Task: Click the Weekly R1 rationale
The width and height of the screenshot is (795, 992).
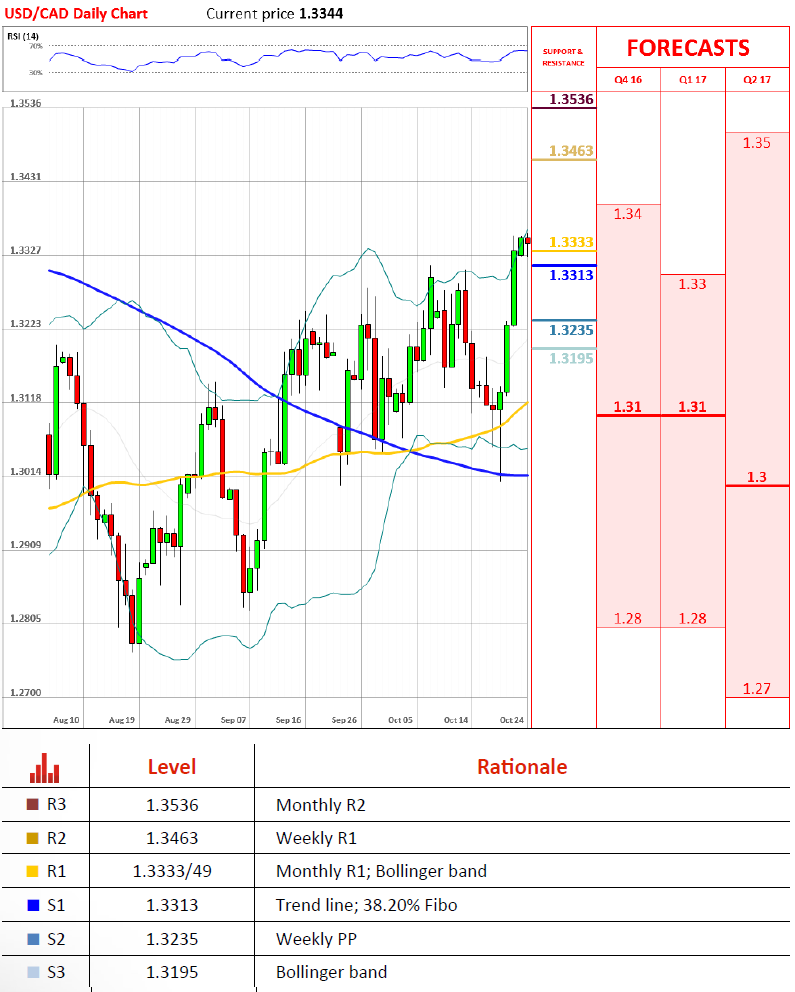Action: click(316, 838)
